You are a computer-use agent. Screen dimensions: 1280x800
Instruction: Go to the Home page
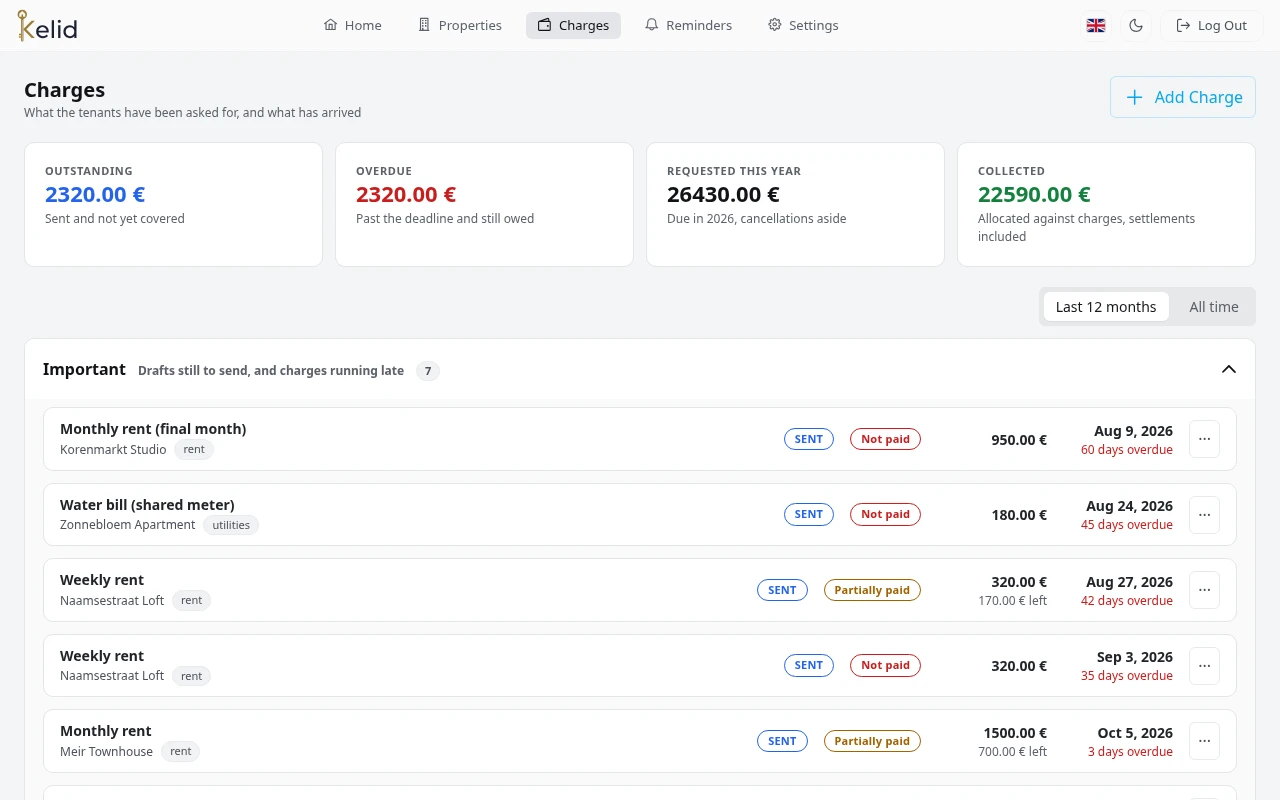[353, 25]
